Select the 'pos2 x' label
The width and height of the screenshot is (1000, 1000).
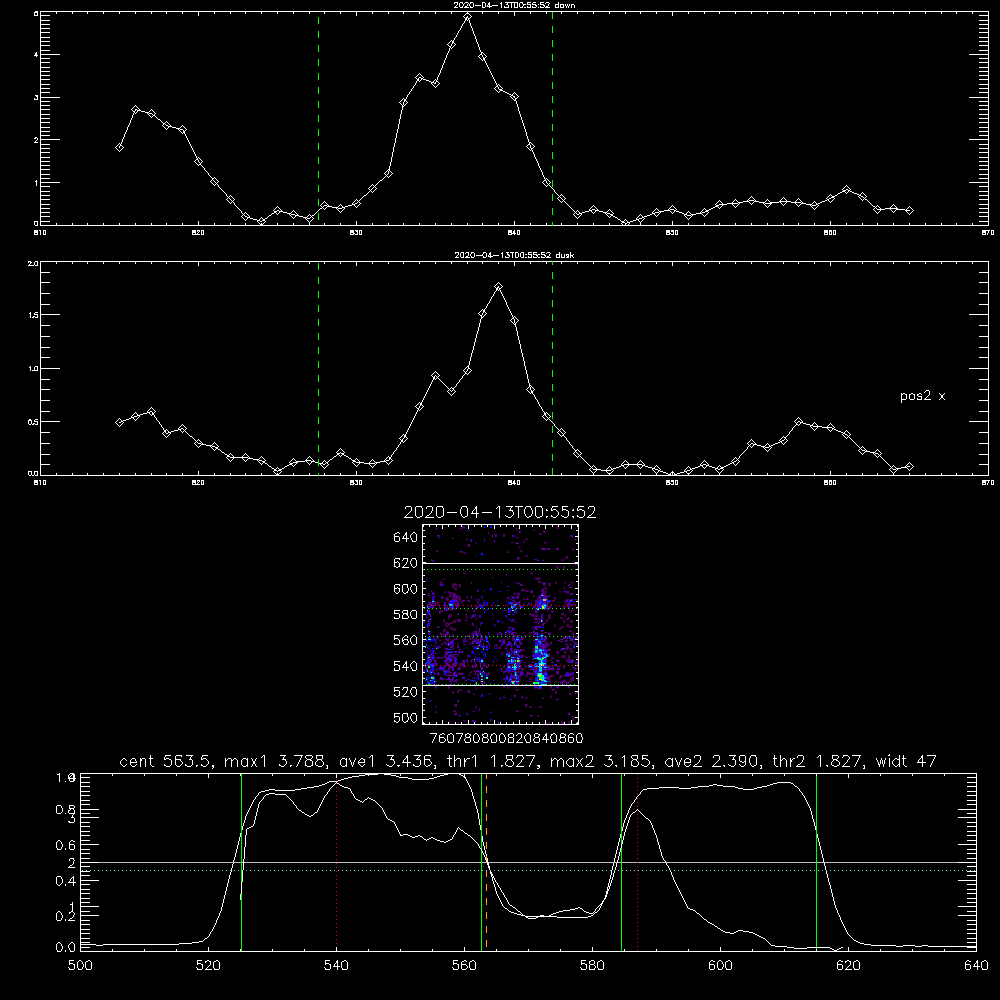[x=922, y=396]
